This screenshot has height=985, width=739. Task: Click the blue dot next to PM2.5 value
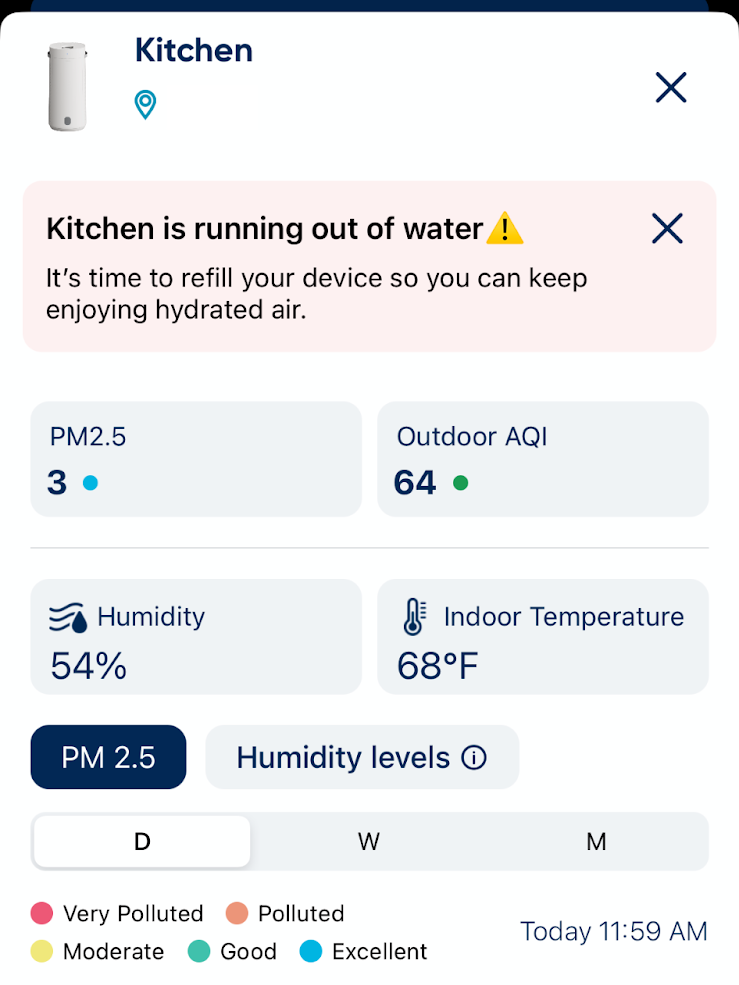pyautogui.click(x=91, y=483)
